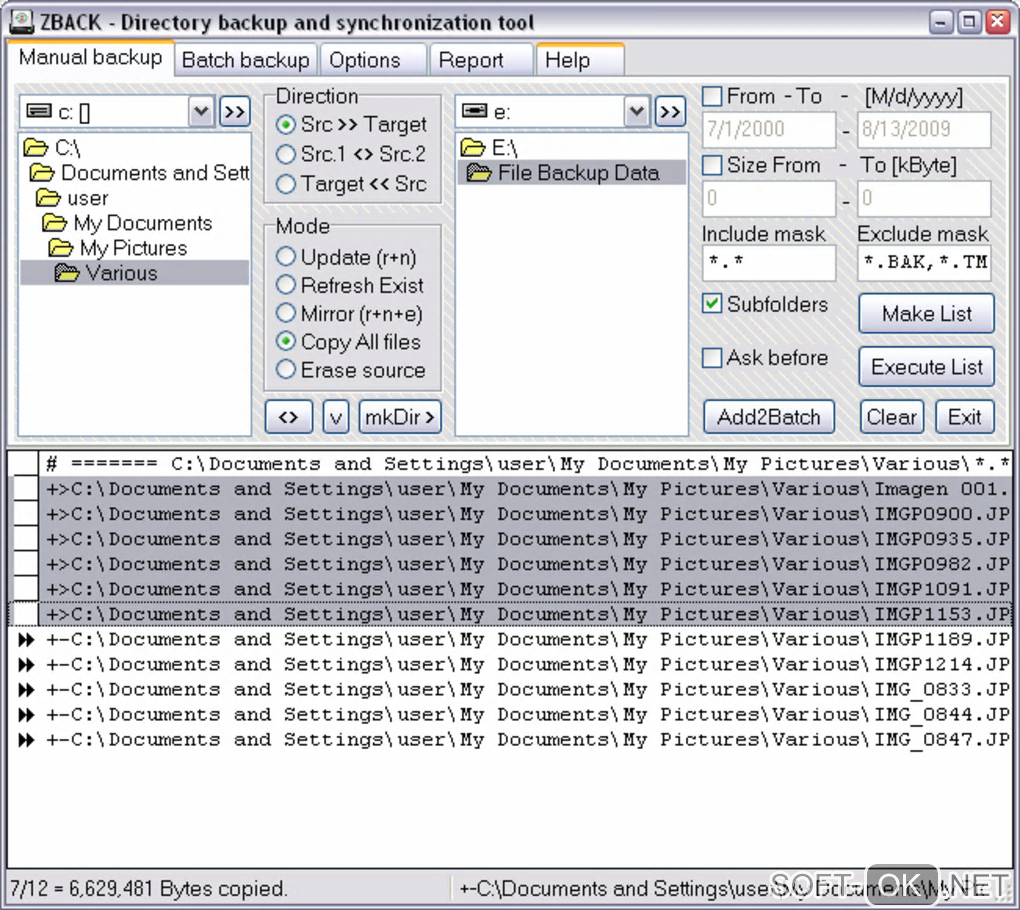1020x910 pixels.
Task: Click the double-arrow marker beside IMGP1189 row
Action: [x=26, y=639]
